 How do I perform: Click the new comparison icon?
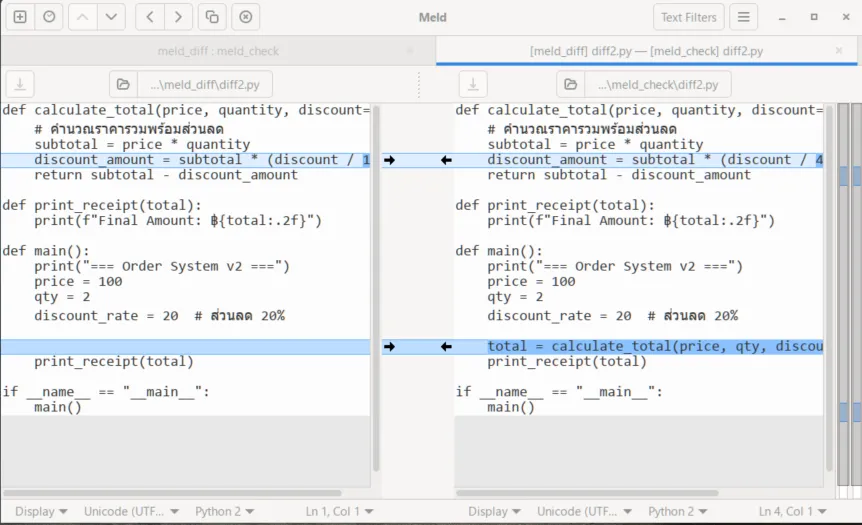[x=20, y=17]
